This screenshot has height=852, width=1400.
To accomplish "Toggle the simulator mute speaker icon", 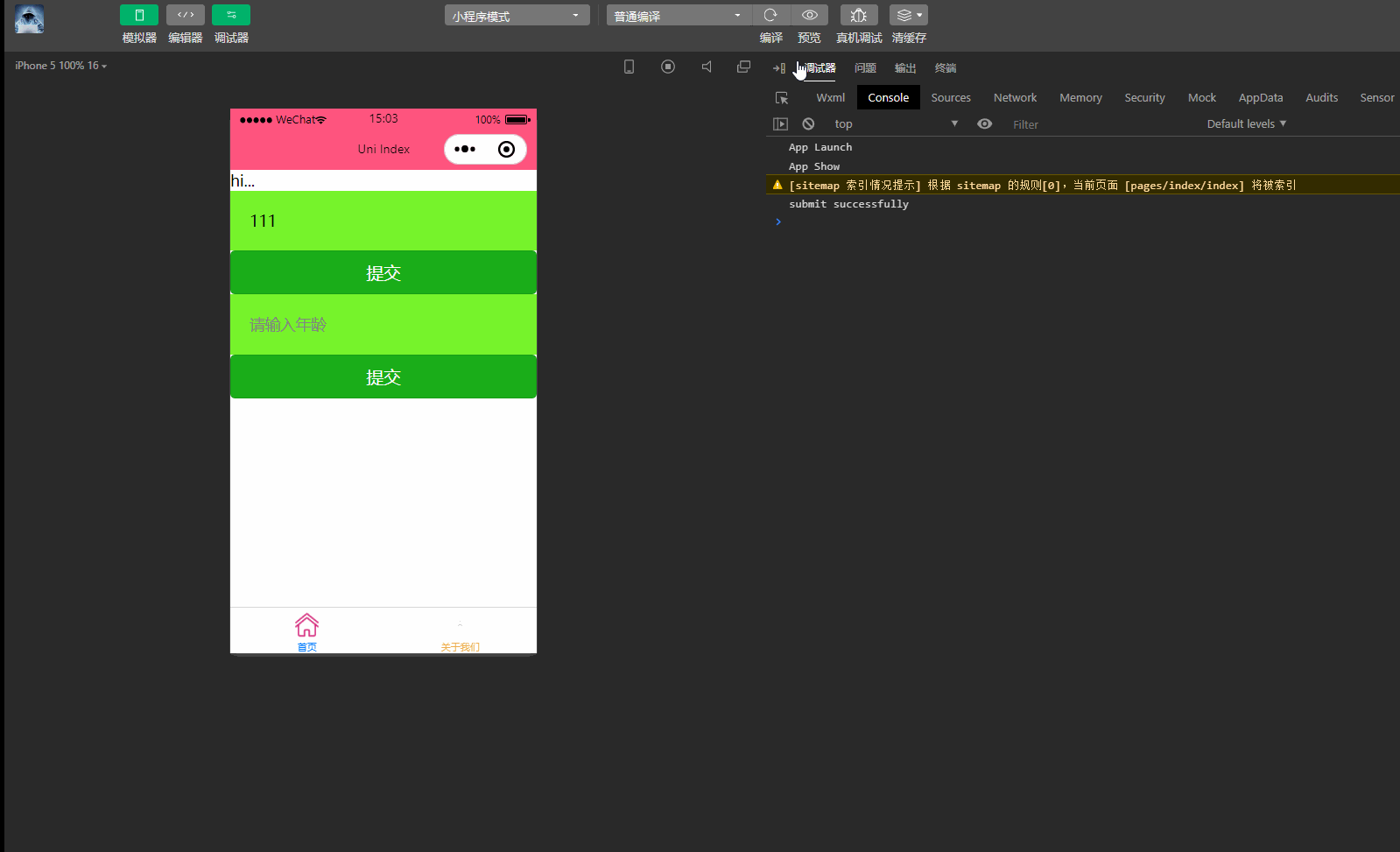I will pyautogui.click(x=707, y=67).
